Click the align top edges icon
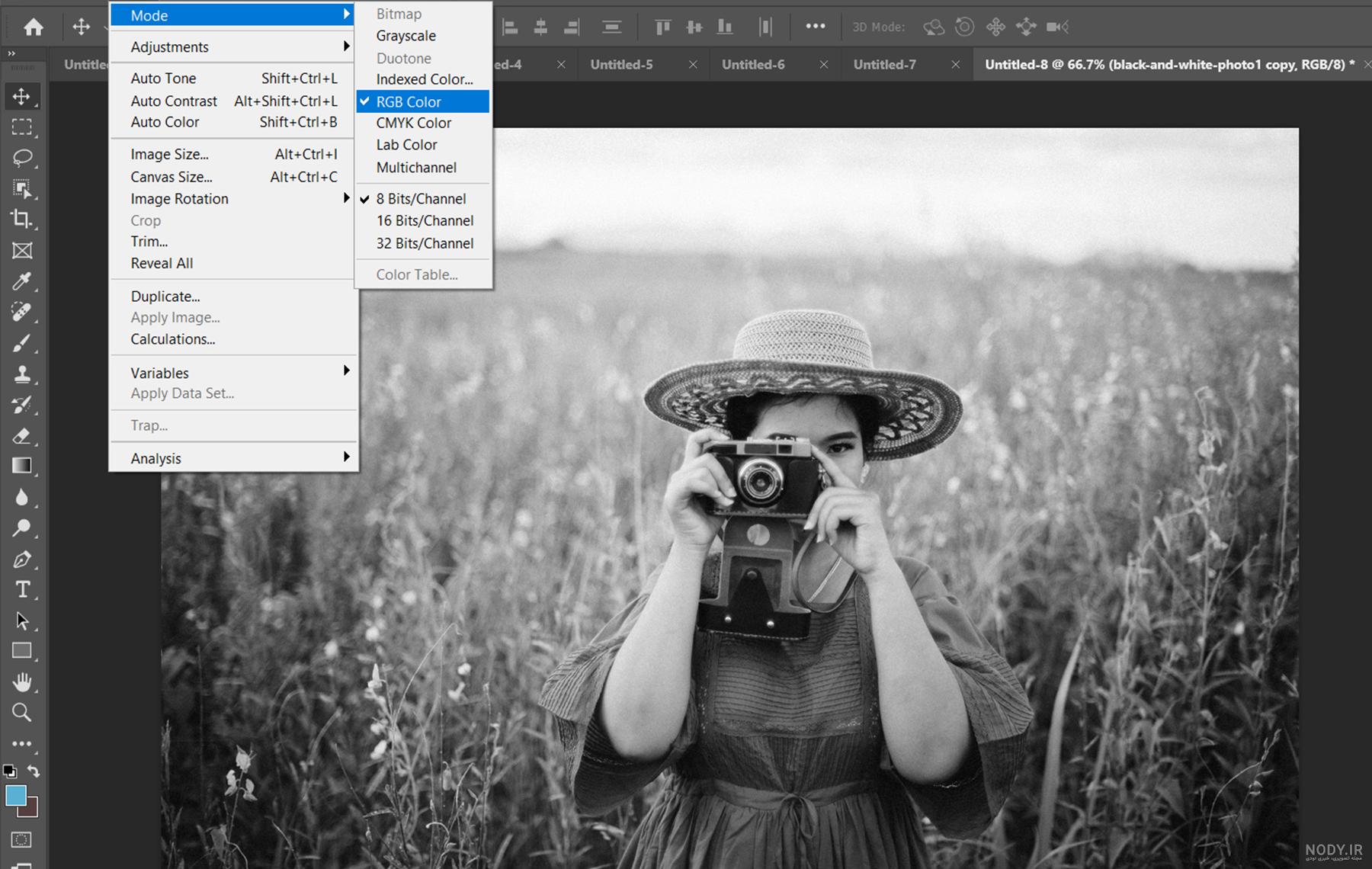This screenshot has height=869, width=1372. 662,27
